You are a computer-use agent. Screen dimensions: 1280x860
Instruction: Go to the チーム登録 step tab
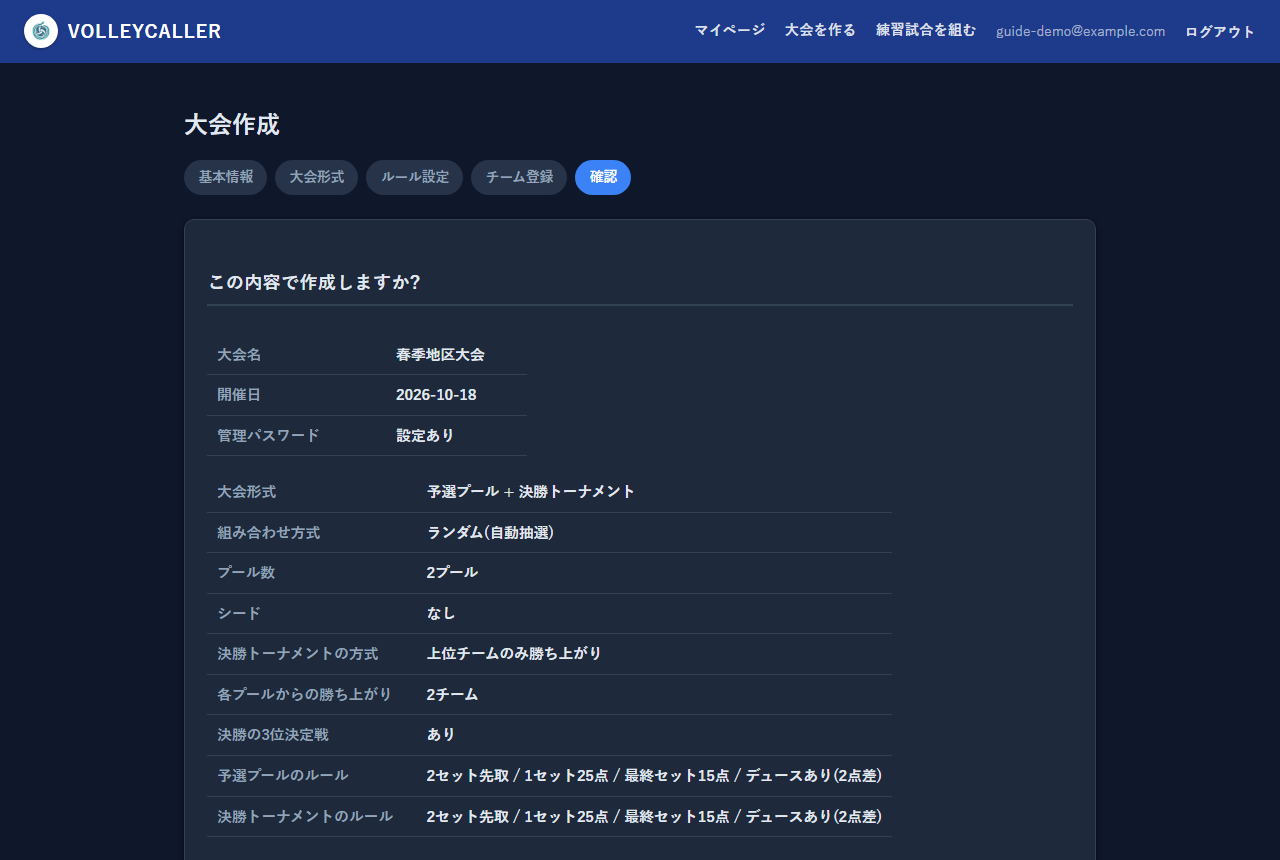click(x=519, y=177)
